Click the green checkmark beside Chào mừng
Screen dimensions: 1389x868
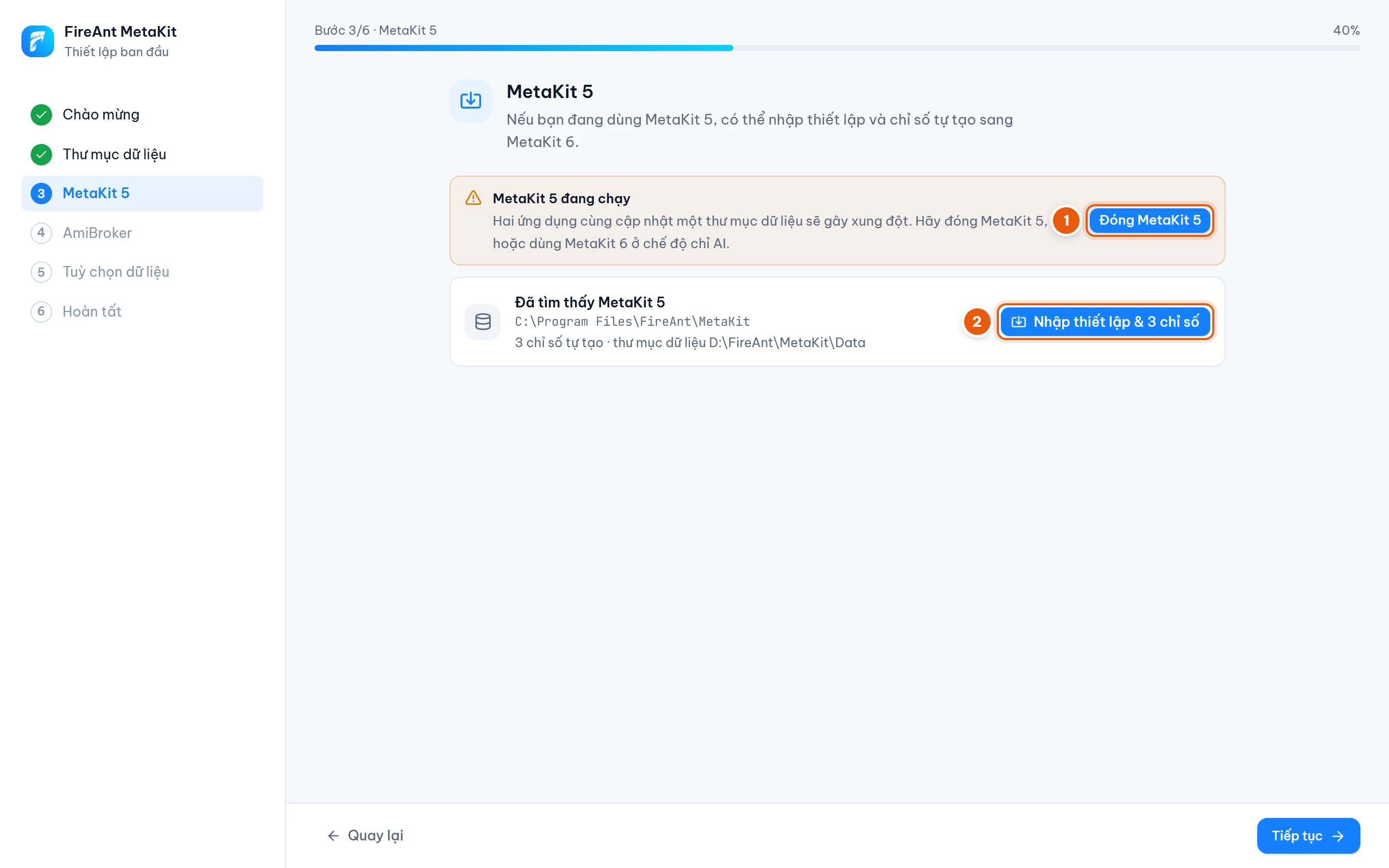tap(41, 115)
